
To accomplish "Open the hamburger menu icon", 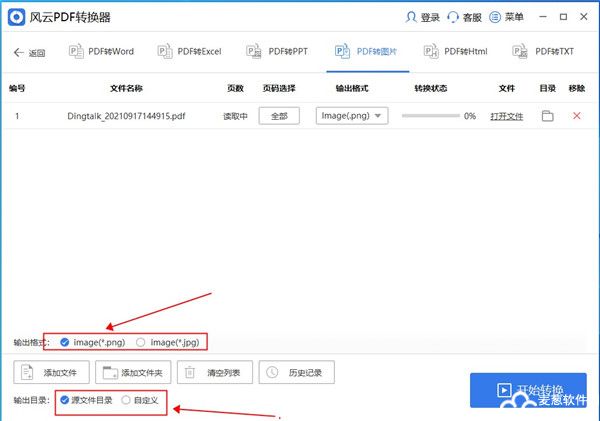I will 496,17.
